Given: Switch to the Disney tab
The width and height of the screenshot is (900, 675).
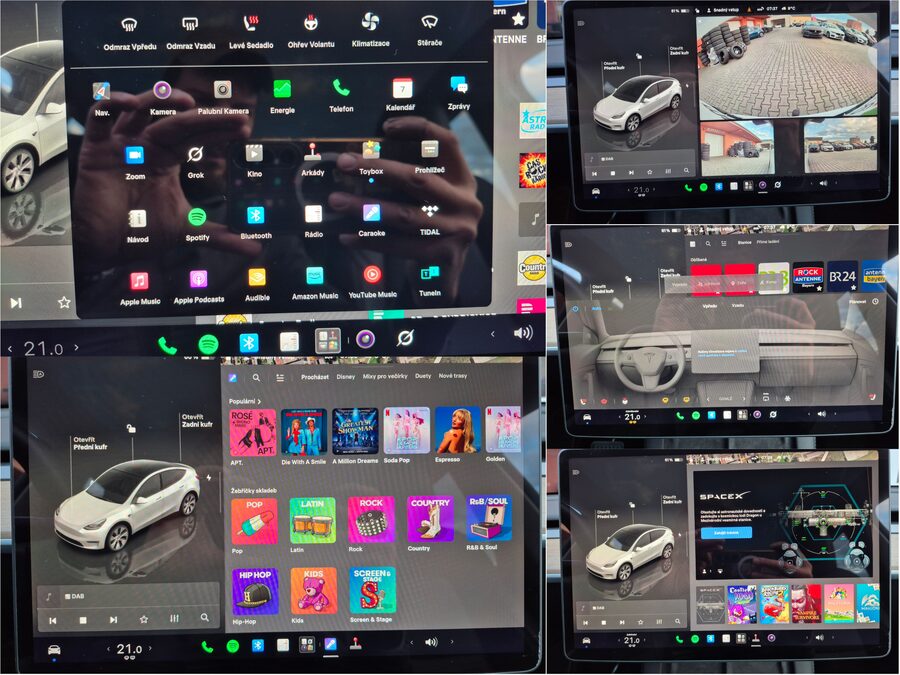Looking at the screenshot, I should click(346, 377).
